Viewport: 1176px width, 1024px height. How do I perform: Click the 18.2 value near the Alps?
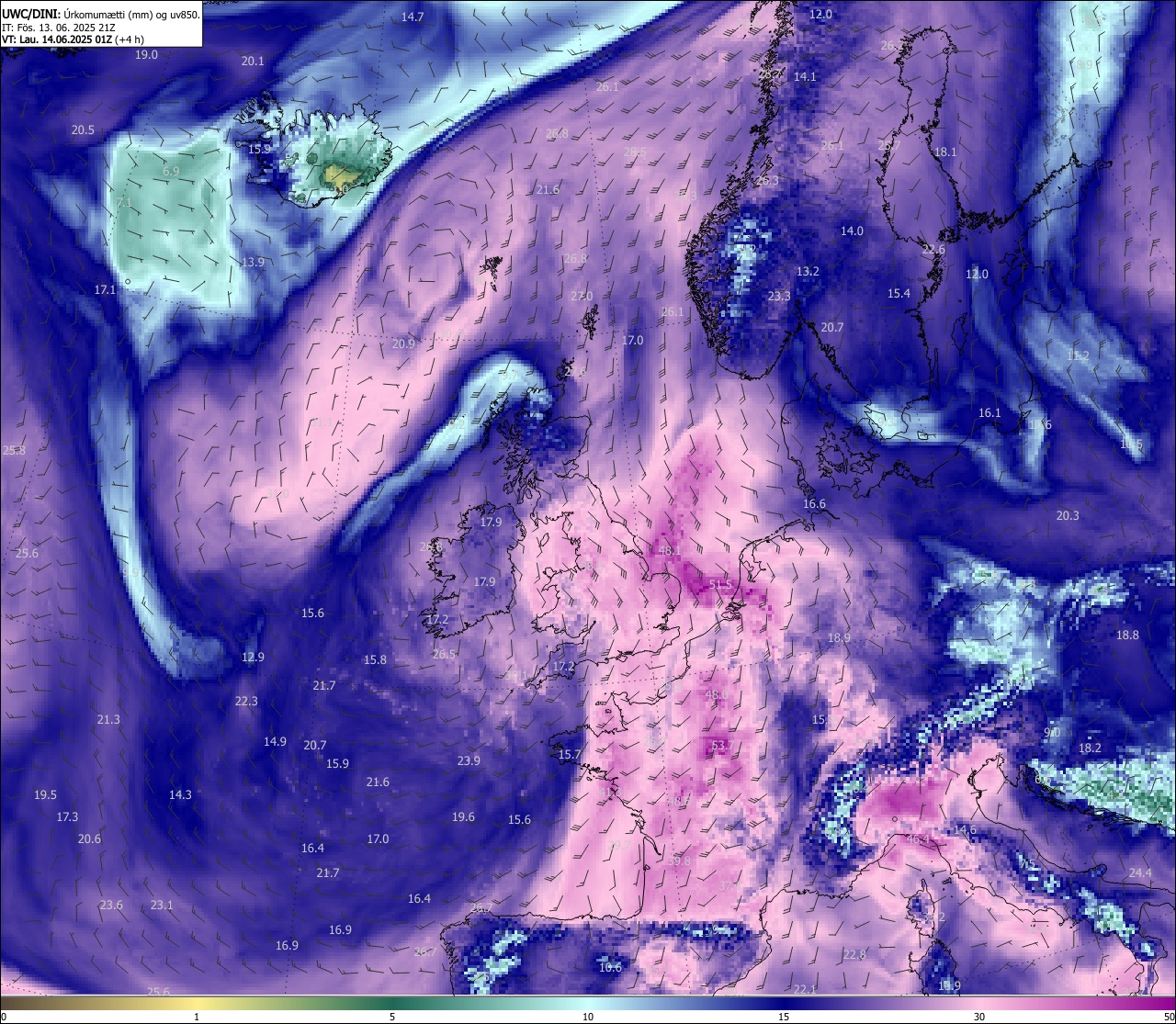coord(1090,748)
